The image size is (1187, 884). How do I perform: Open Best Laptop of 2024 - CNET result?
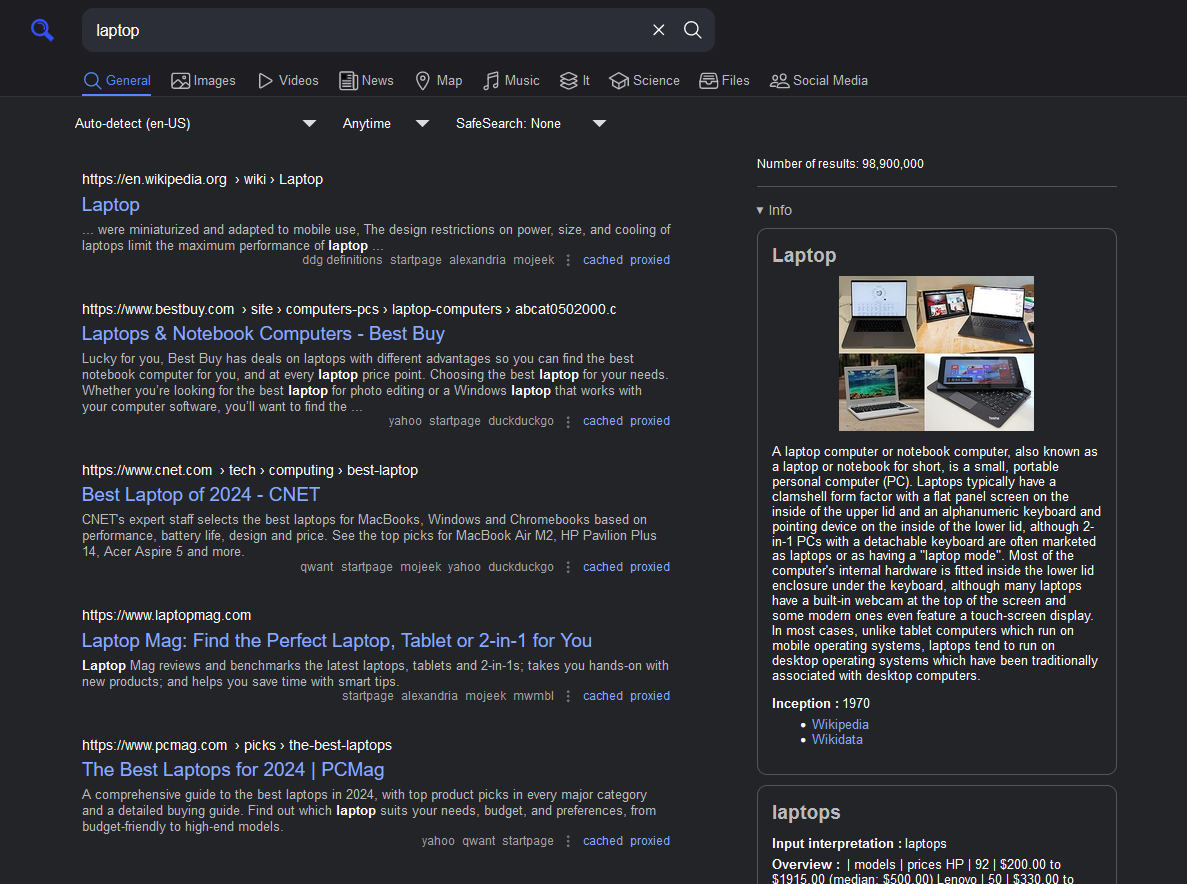(200, 495)
